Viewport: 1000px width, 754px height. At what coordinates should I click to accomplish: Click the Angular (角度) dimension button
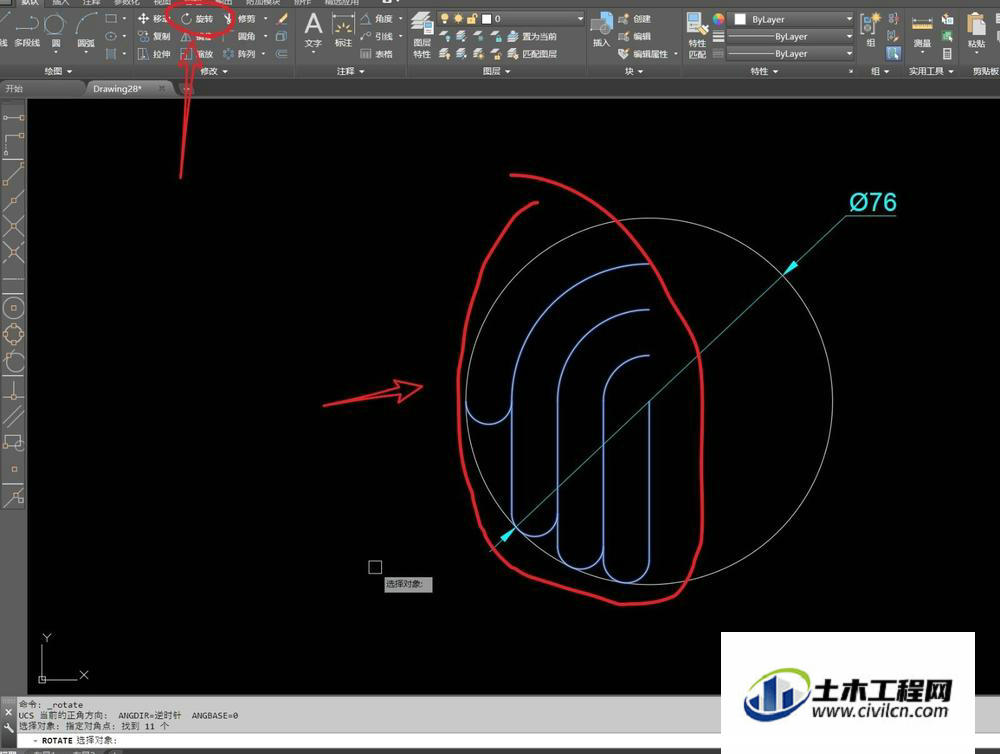(x=377, y=18)
